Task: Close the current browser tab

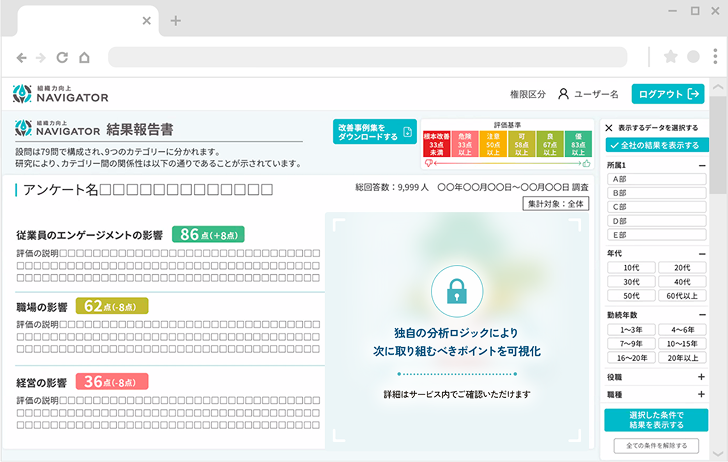Action: (147, 20)
